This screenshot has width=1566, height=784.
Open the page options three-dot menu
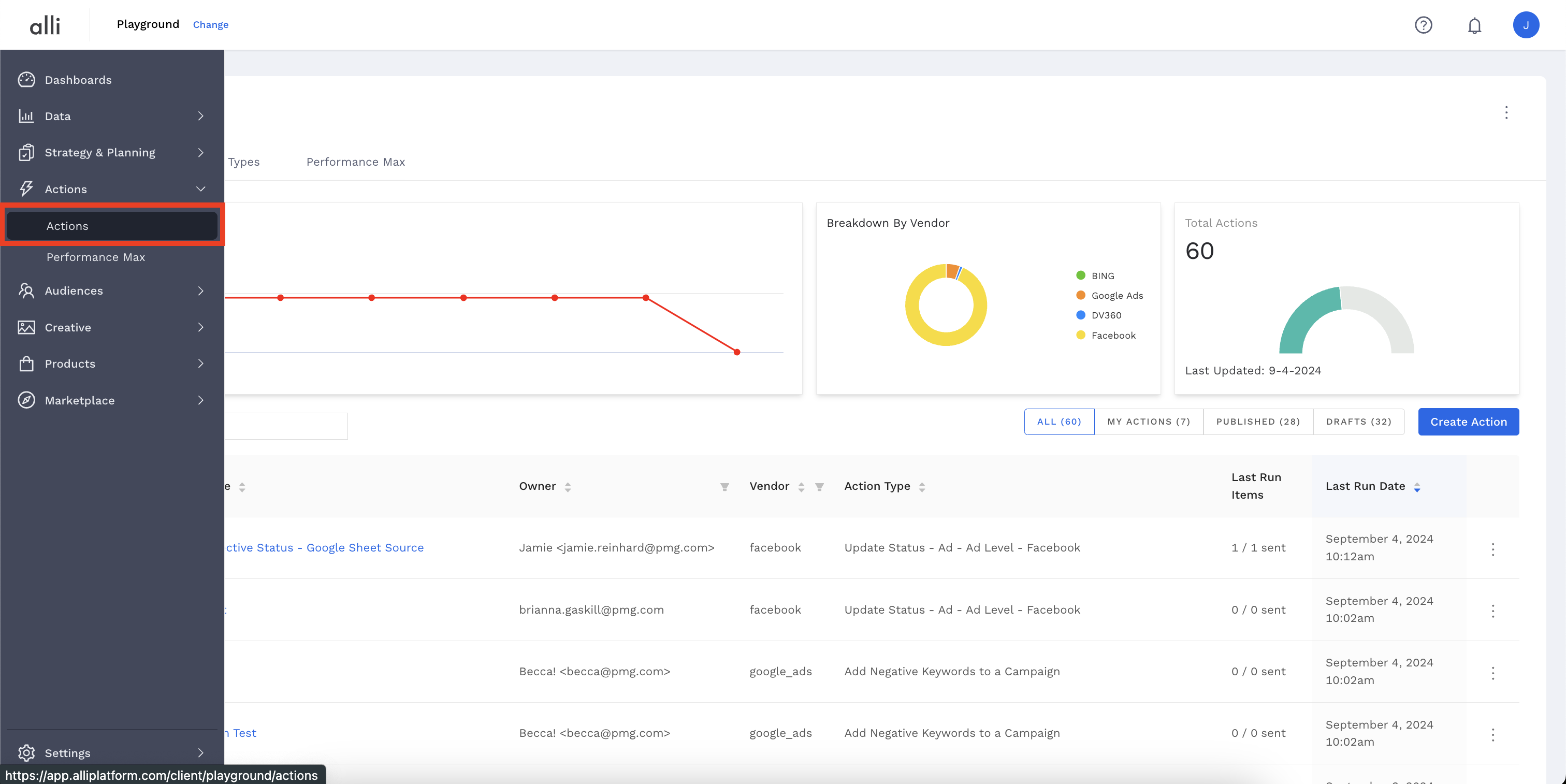(x=1506, y=112)
